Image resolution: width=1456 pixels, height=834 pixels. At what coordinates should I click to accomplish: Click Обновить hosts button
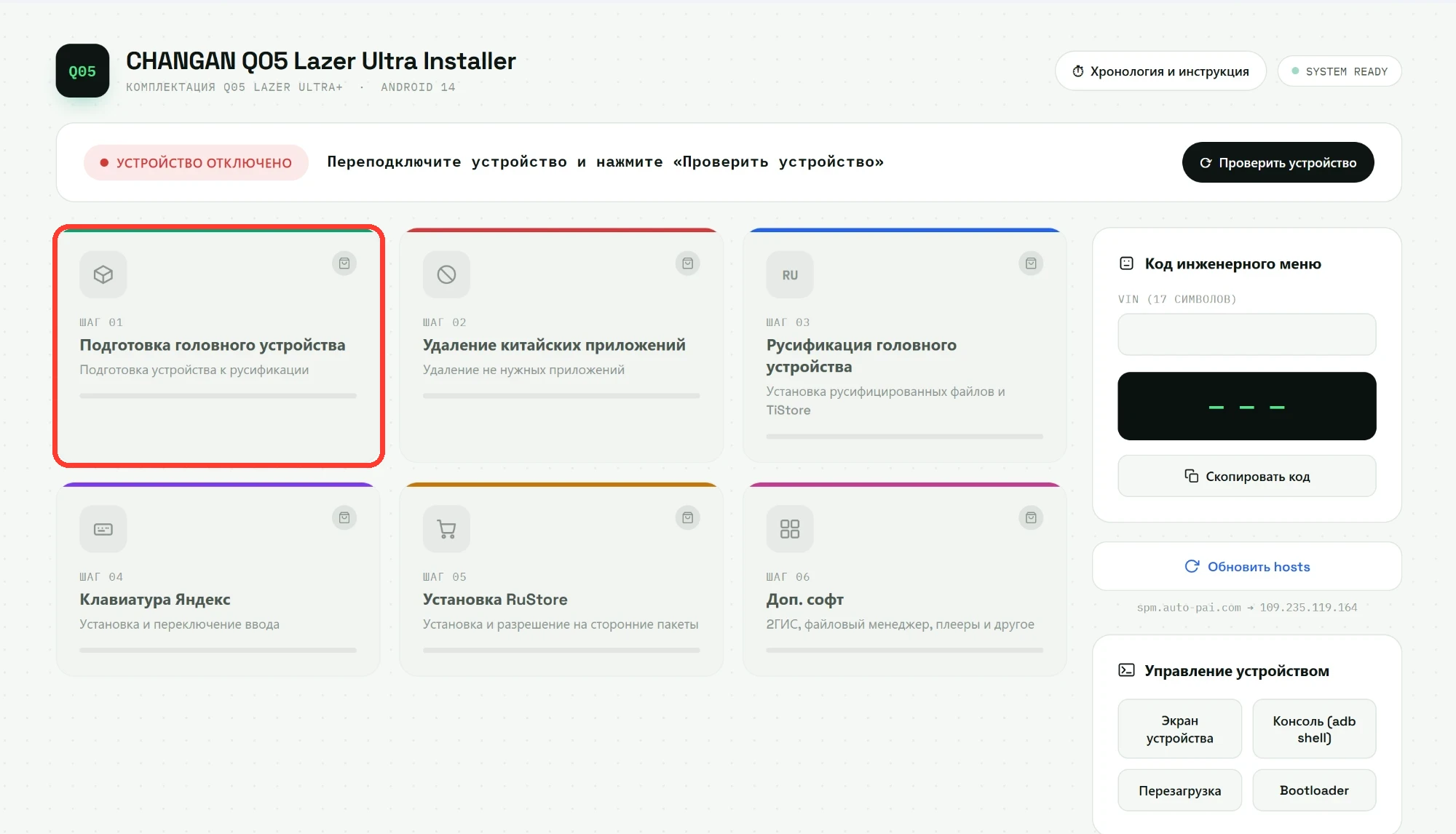click(x=1246, y=566)
